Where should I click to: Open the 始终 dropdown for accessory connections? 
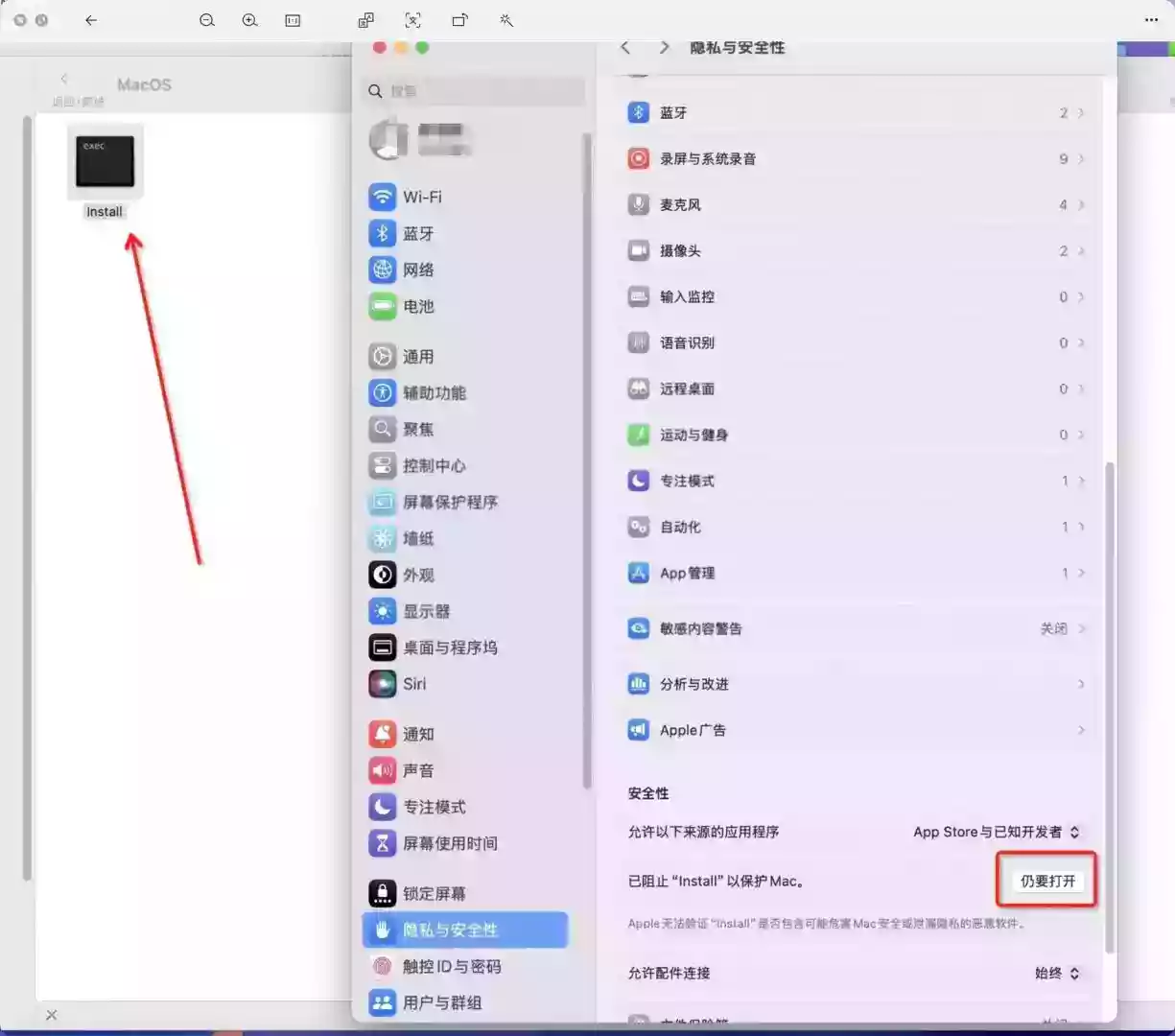coord(1056,973)
